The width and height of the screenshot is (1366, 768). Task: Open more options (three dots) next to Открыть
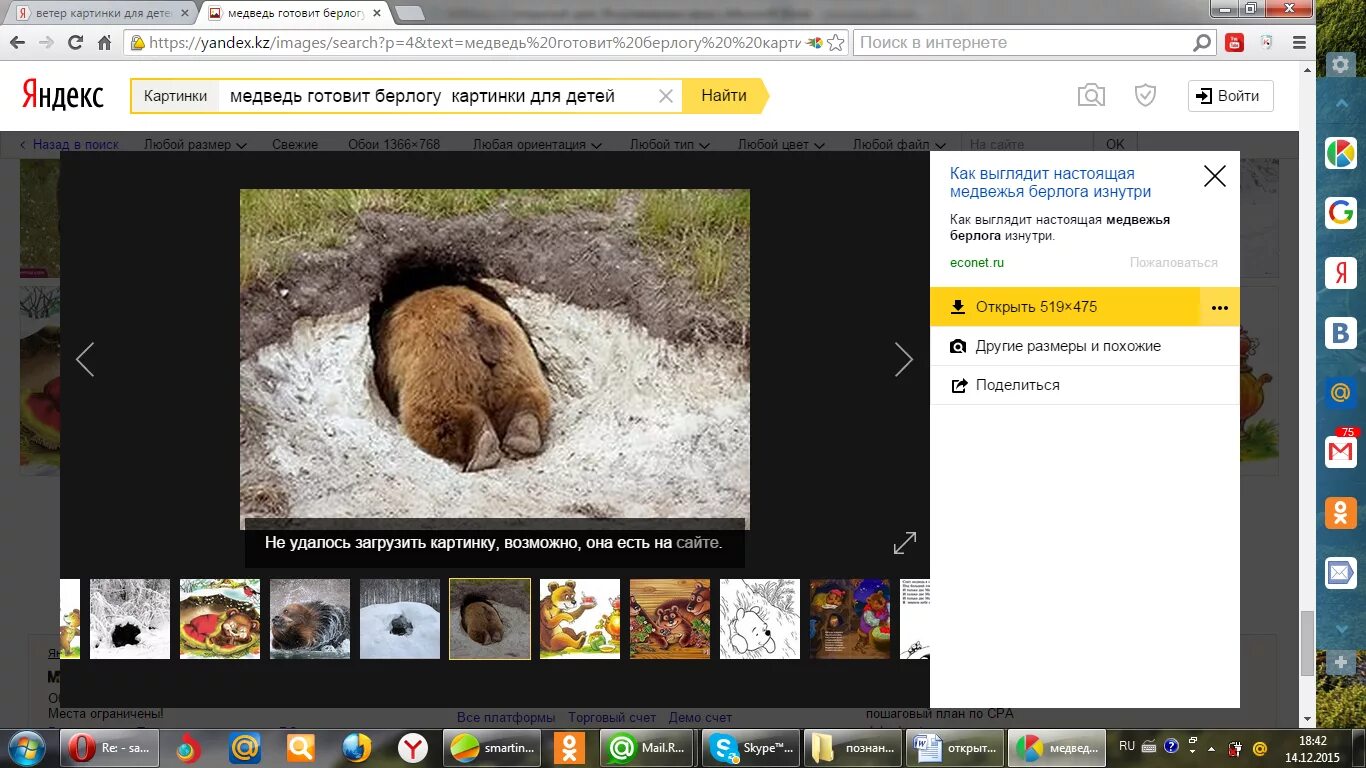[x=1219, y=307]
